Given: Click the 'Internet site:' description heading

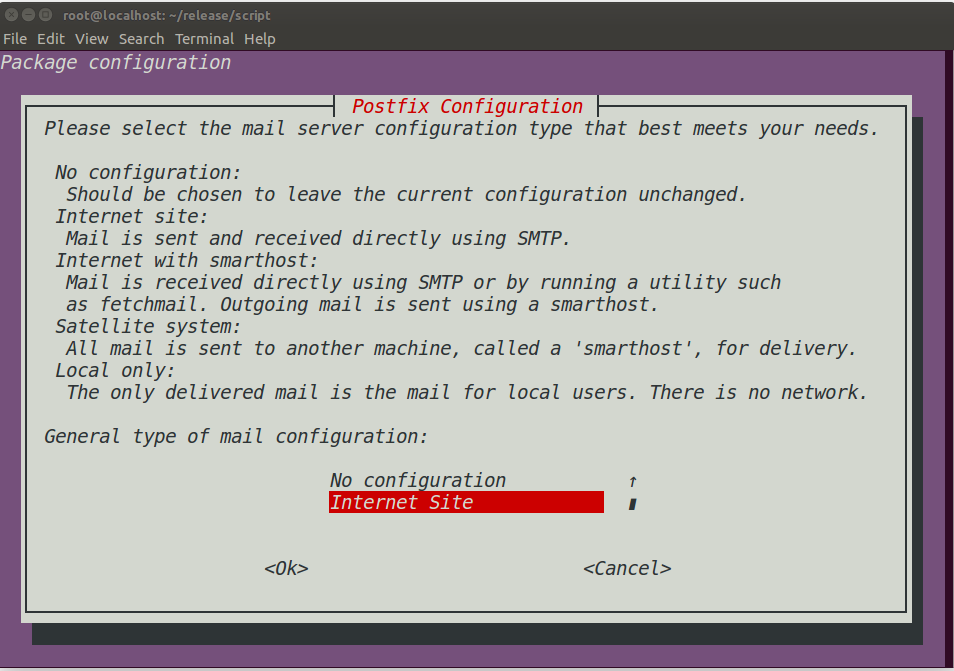Looking at the screenshot, I should [x=131, y=216].
